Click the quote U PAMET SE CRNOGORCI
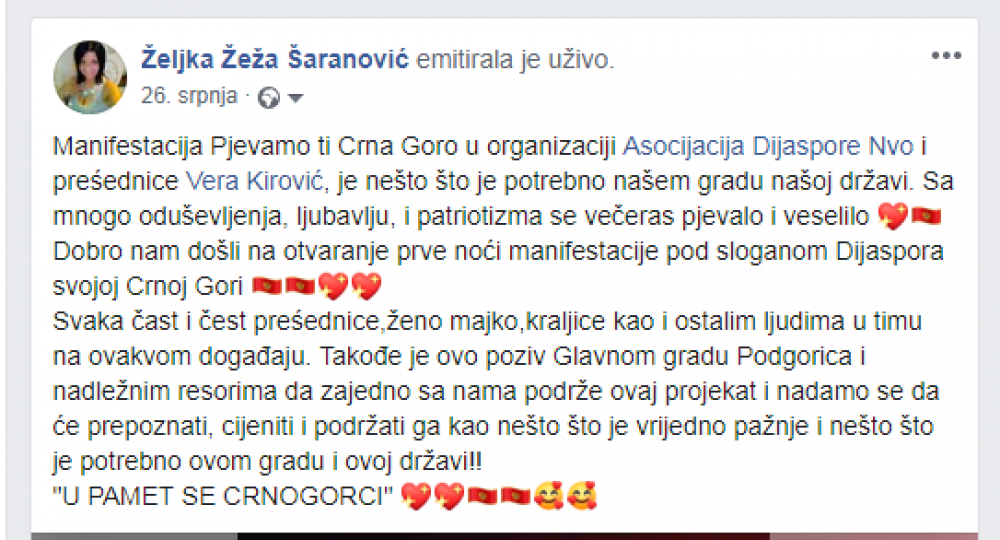The height and width of the screenshot is (540, 1000). [223, 497]
